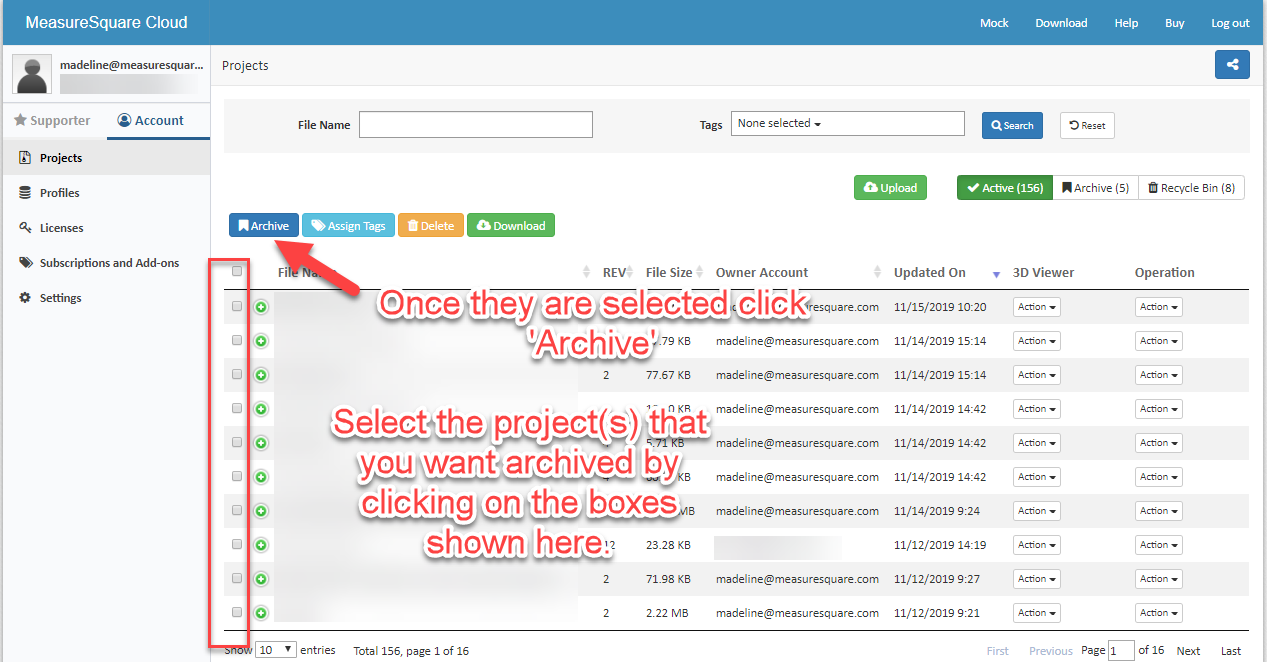The width and height of the screenshot is (1267, 662).
Task: Open Operation Action for 11/14/2019 9:24 row
Action: (1159, 511)
